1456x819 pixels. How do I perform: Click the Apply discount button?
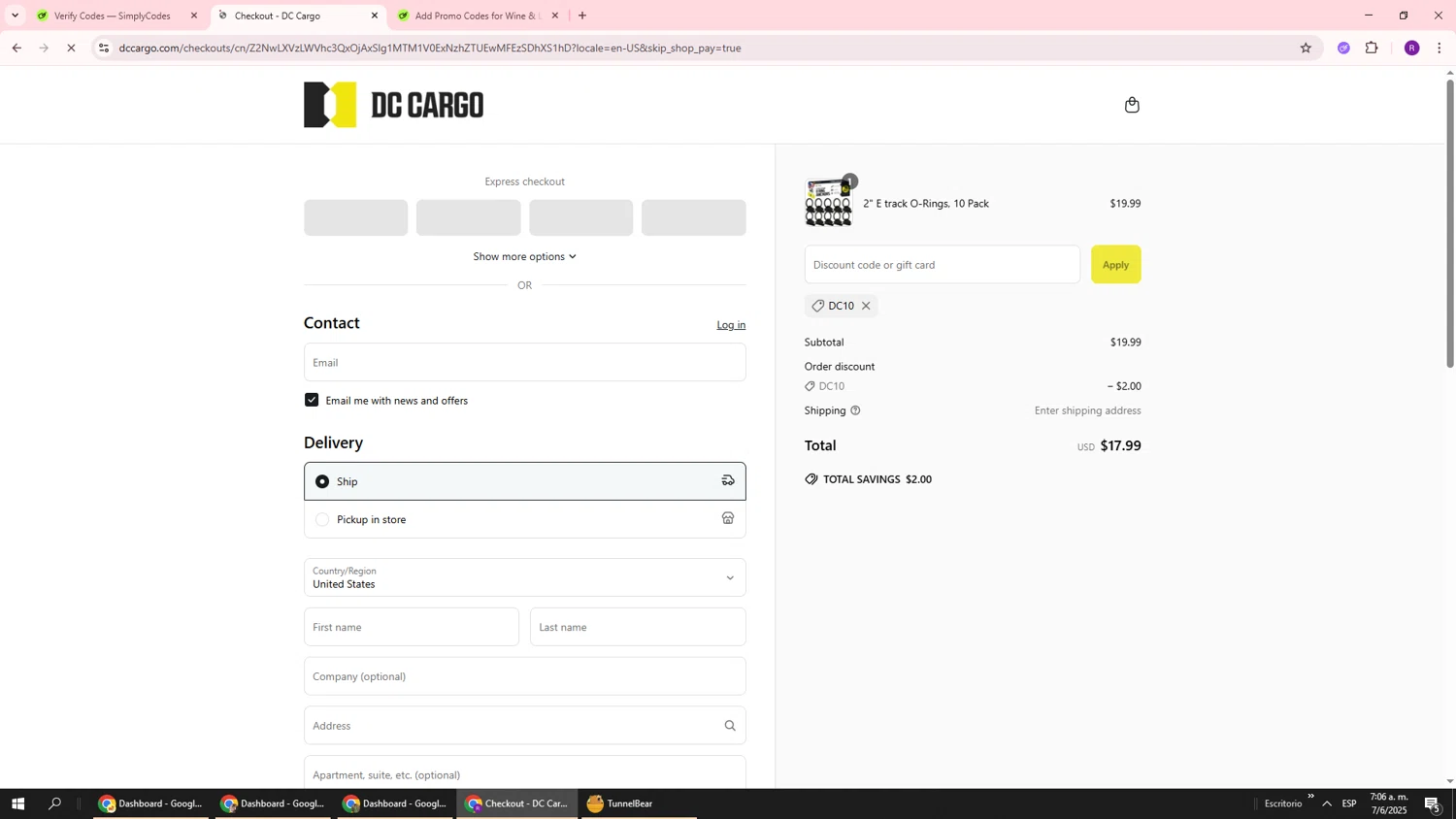[x=1115, y=265]
